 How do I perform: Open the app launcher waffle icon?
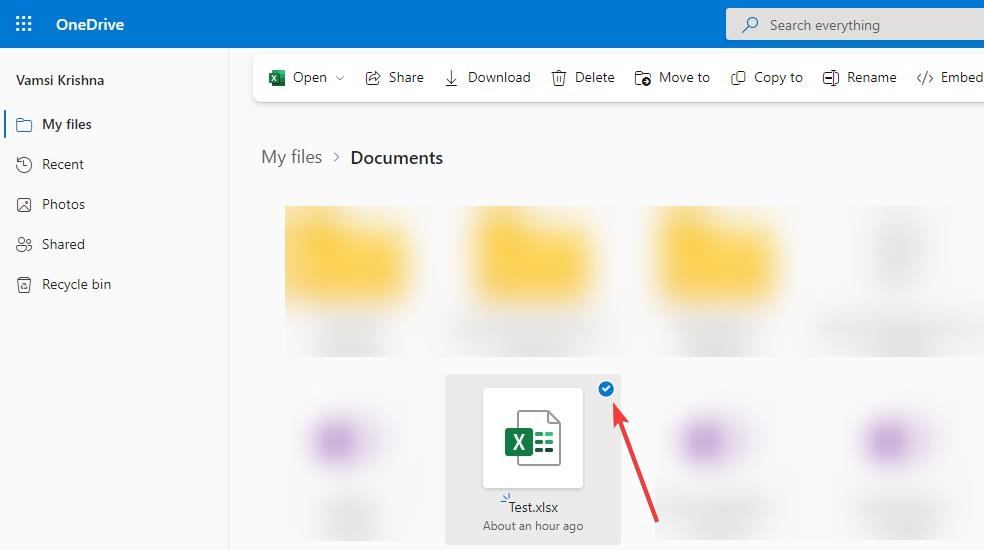(x=24, y=24)
